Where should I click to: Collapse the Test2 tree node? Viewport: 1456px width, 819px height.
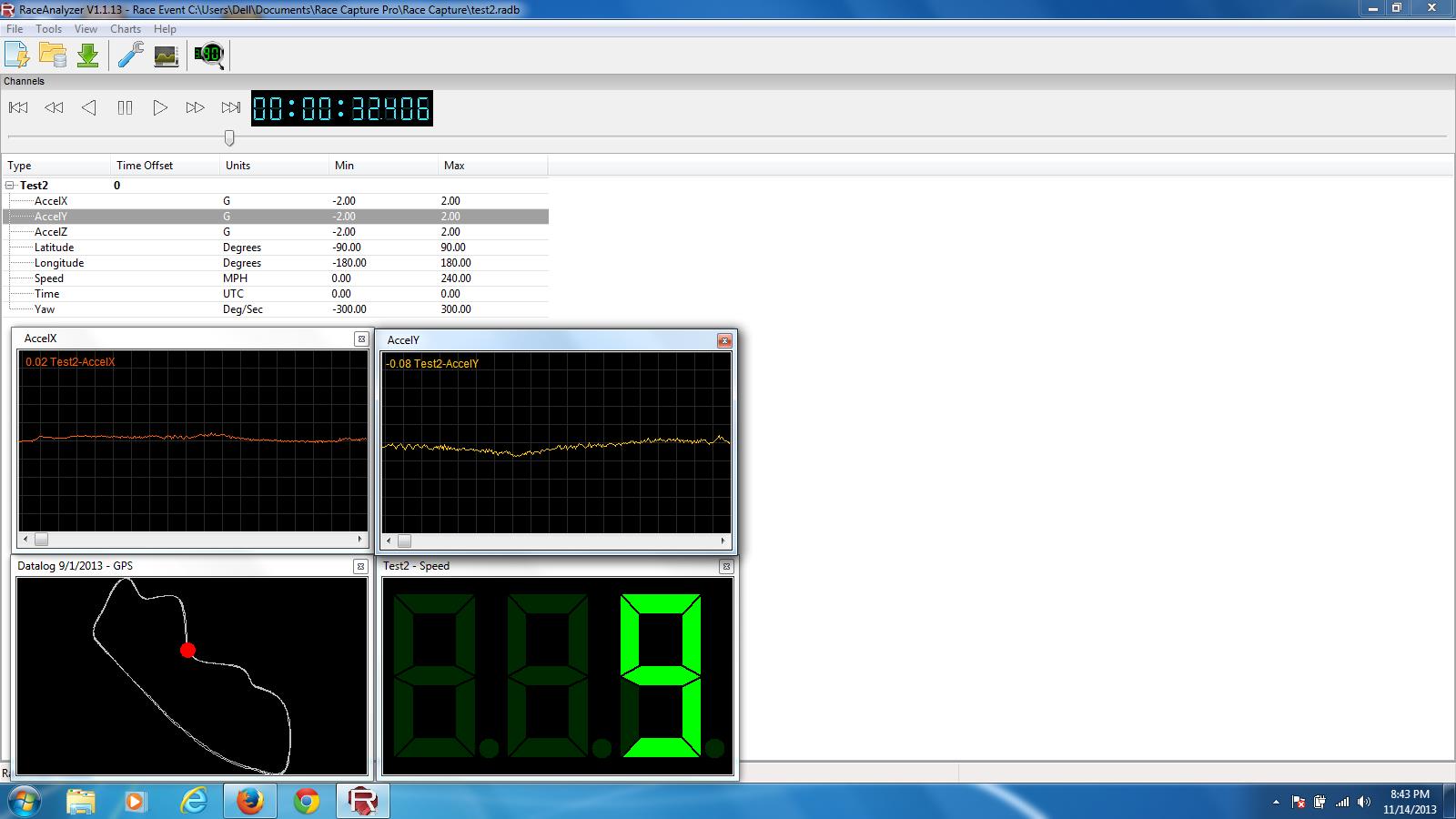coord(10,186)
